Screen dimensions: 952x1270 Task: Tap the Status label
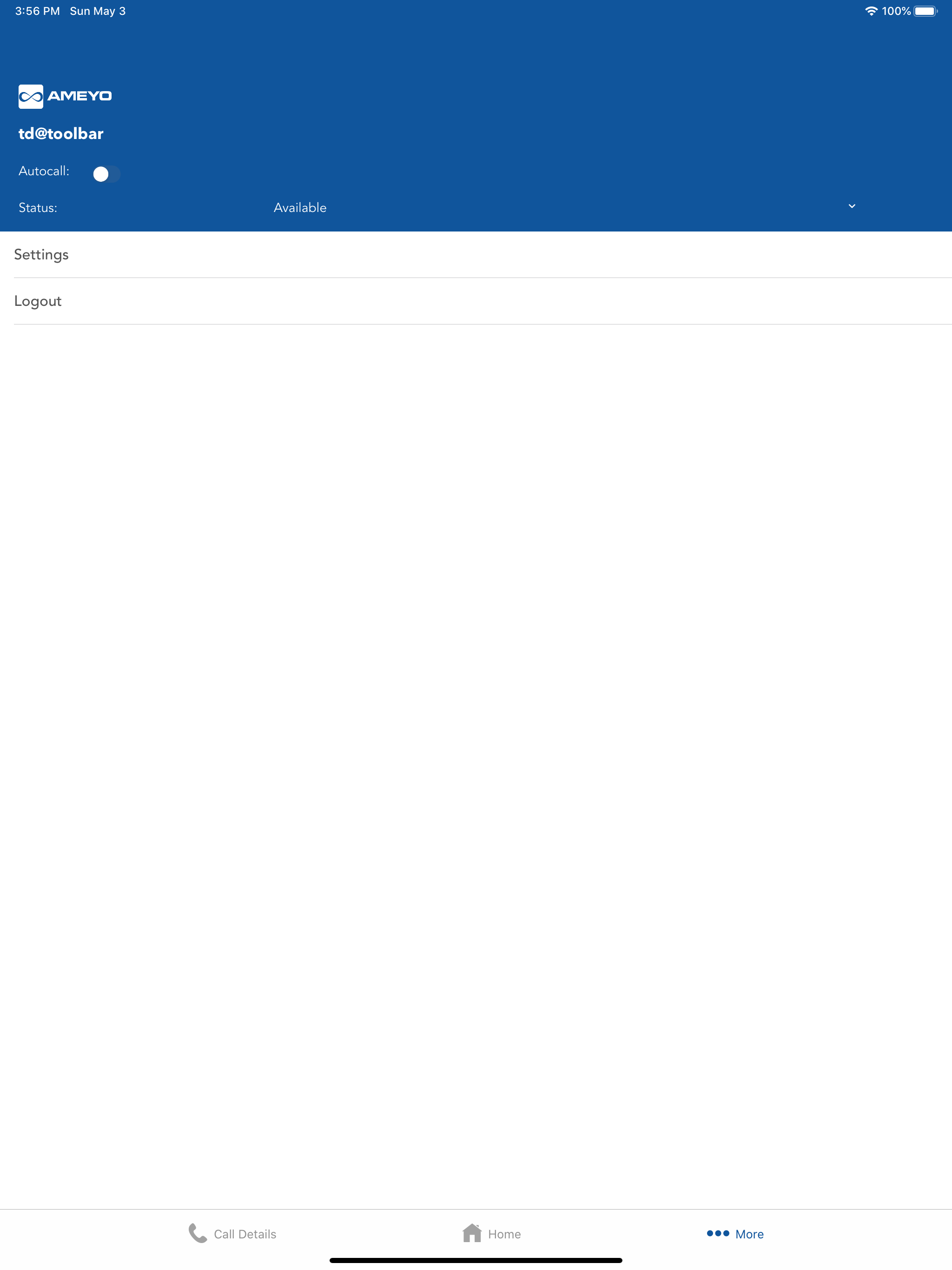[38, 208]
